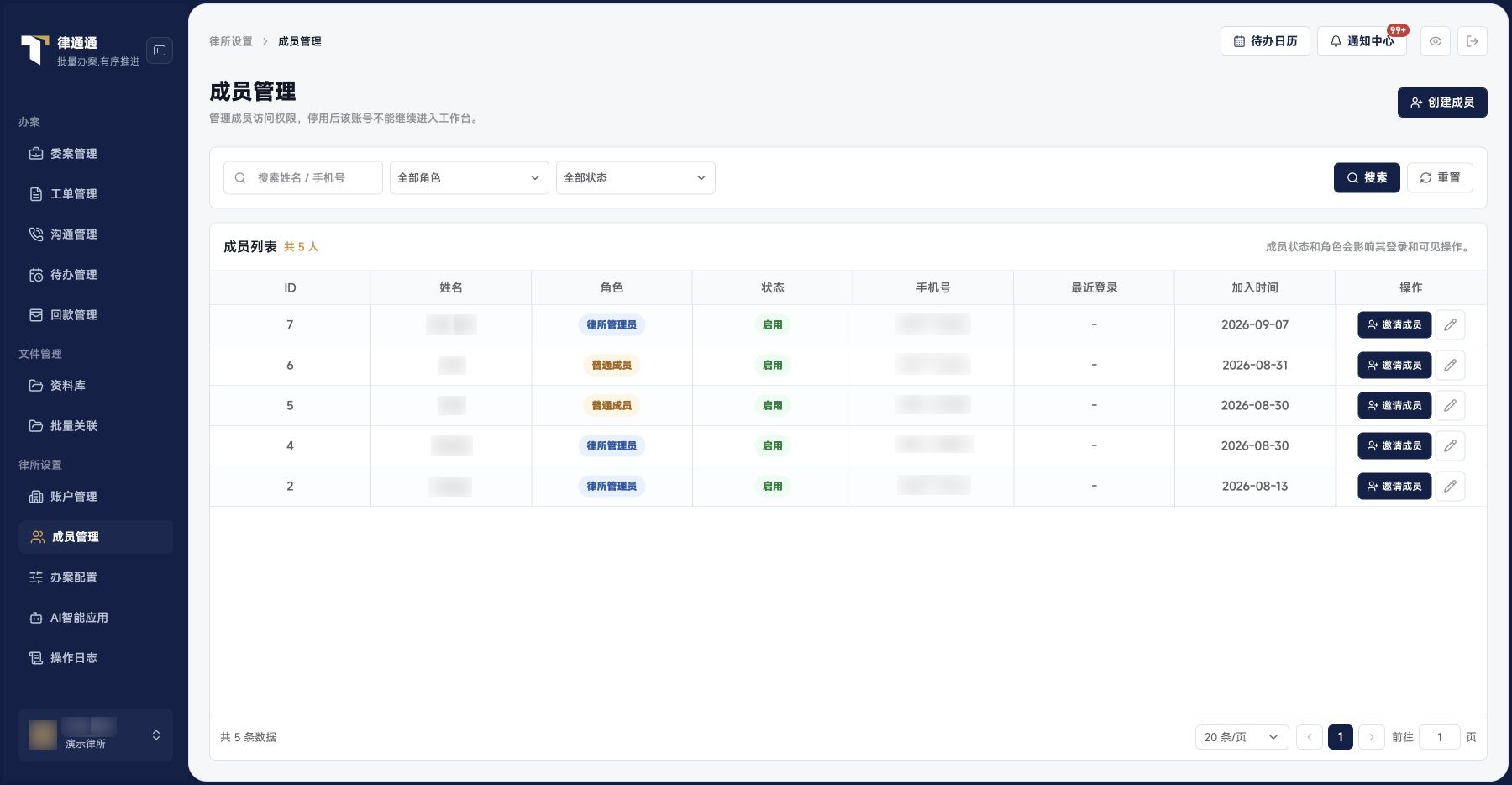Open 待办日历 calendar button
Viewport: 1512px width, 785px height.
point(1265,41)
